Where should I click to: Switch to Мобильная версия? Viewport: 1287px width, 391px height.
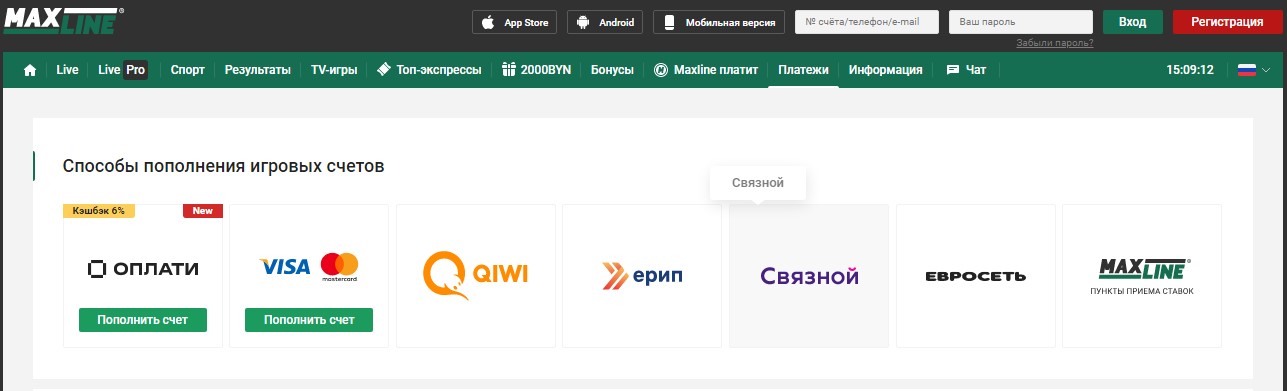[x=719, y=22]
